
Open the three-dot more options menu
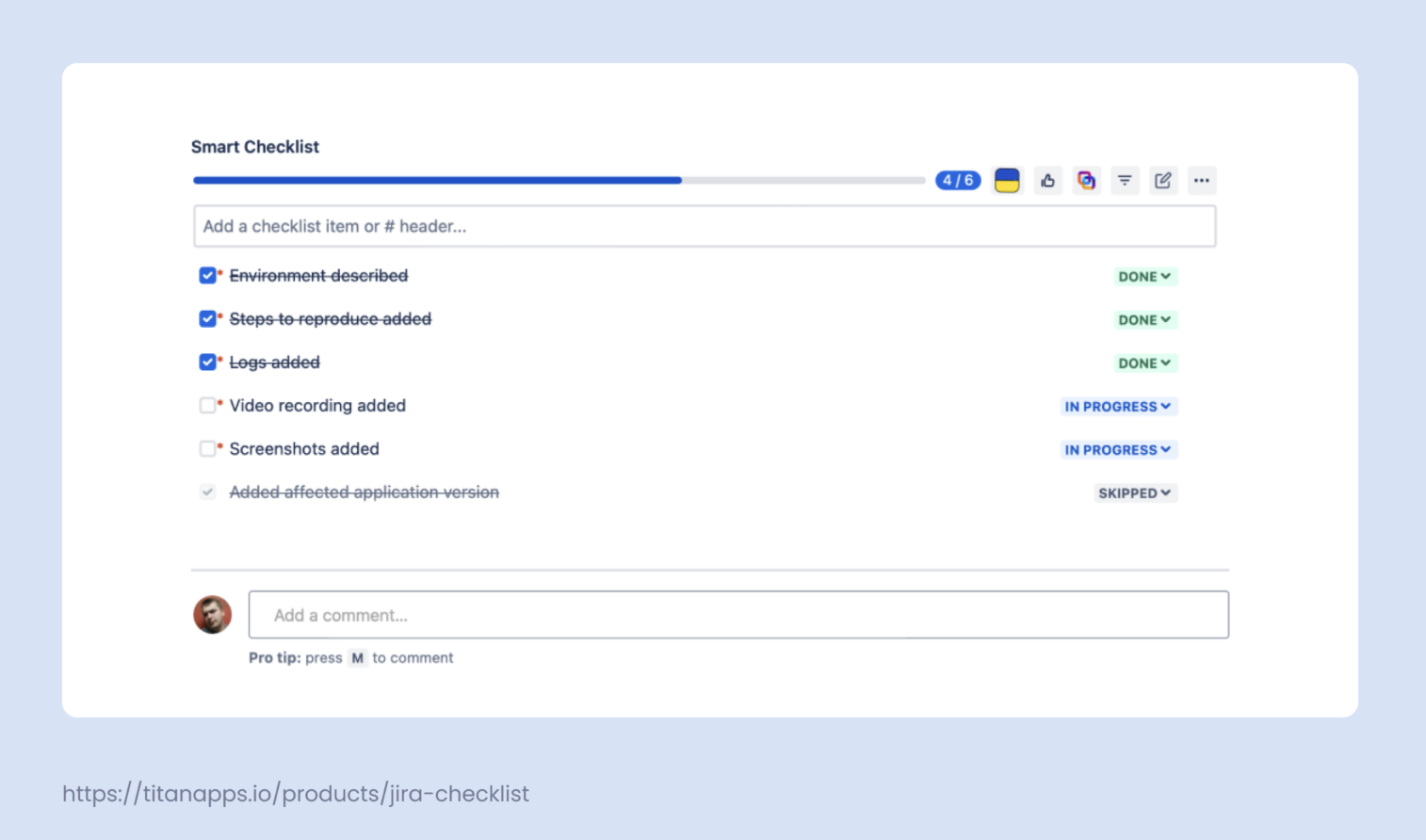pyautogui.click(x=1201, y=181)
